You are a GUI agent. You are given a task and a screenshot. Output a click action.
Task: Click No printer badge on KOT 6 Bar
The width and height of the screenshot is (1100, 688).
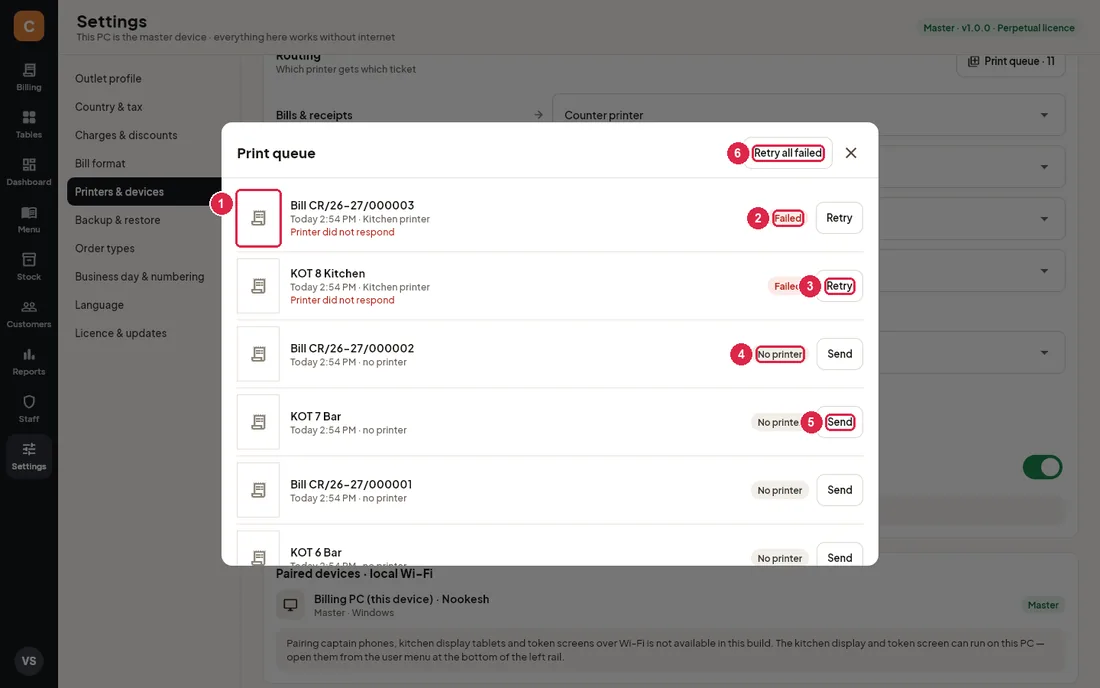779,558
